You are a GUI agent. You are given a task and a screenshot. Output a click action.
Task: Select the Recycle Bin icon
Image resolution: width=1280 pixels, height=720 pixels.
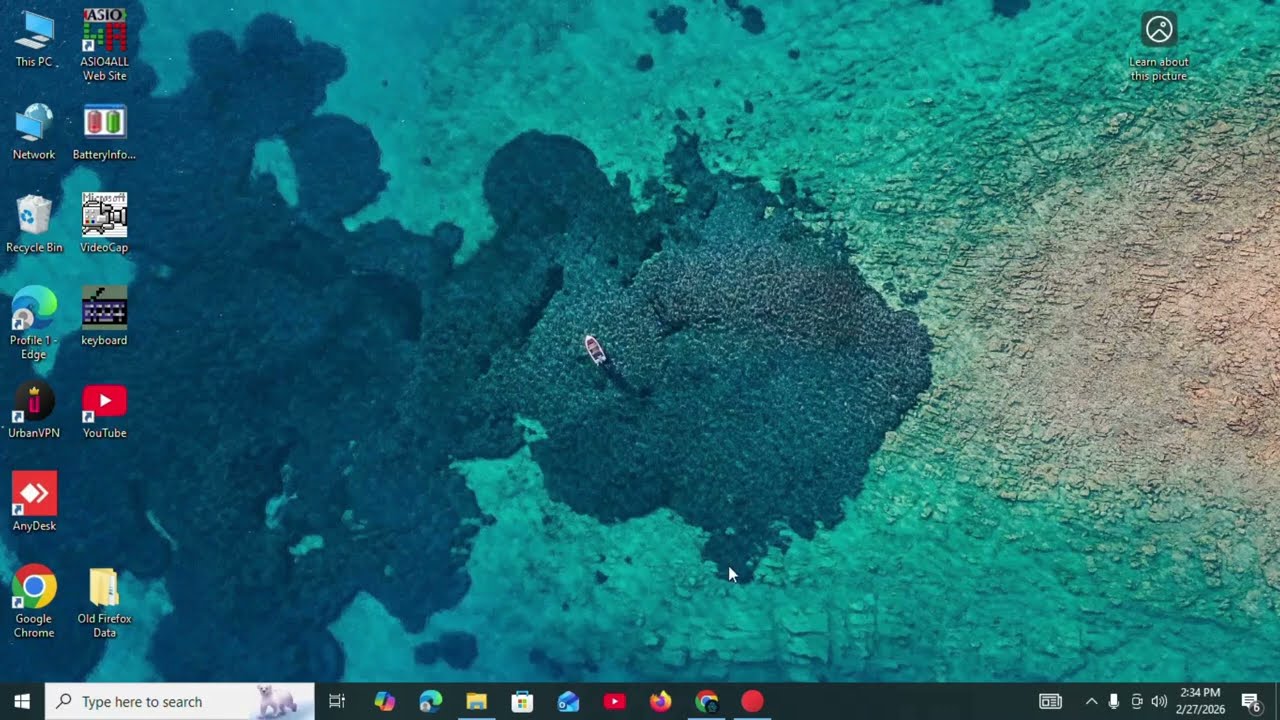coord(34,224)
